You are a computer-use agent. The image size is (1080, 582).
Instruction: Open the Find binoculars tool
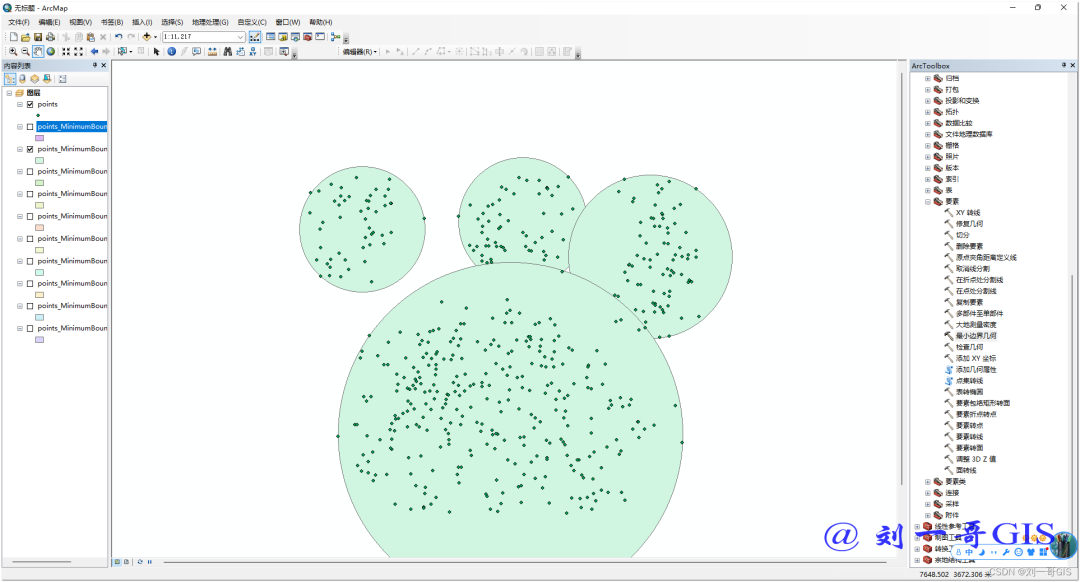tap(227, 52)
